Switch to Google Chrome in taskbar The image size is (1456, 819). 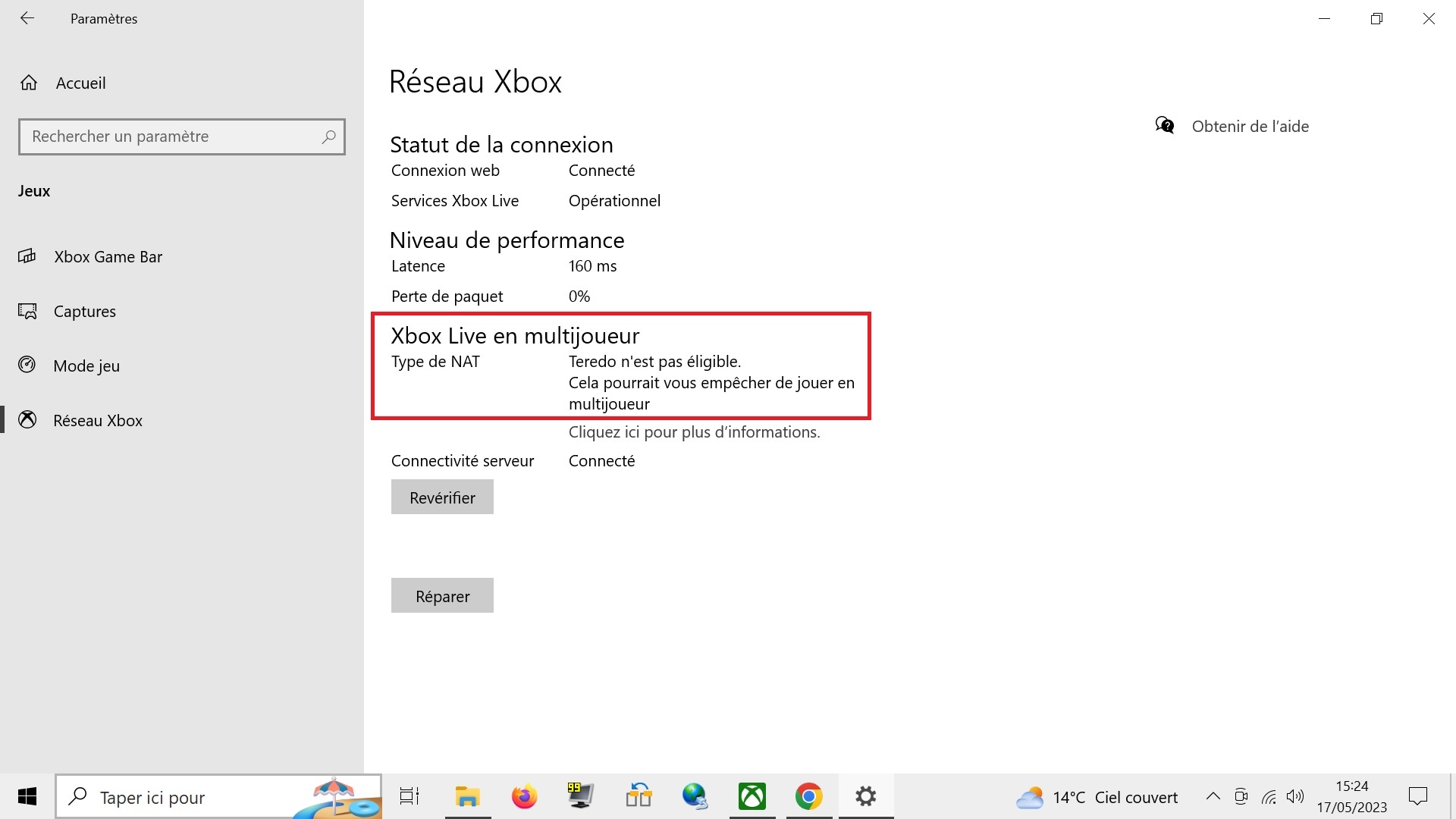(808, 797)
